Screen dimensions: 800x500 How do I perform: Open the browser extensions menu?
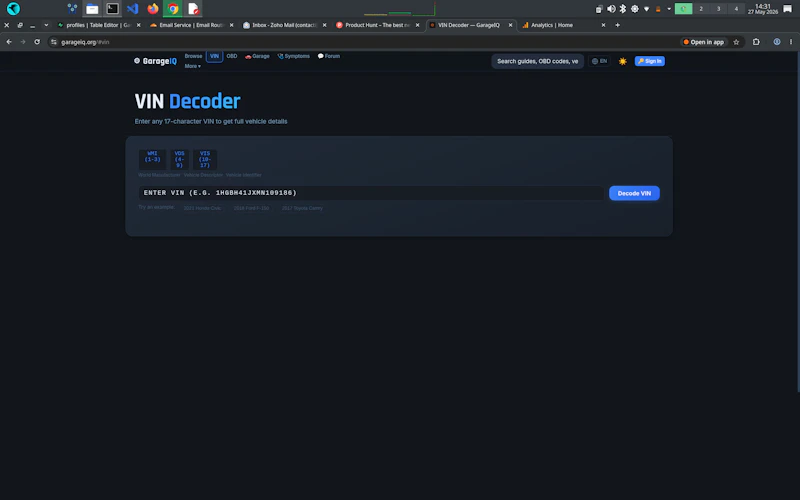pyautogui.click(x=756, y=42)
